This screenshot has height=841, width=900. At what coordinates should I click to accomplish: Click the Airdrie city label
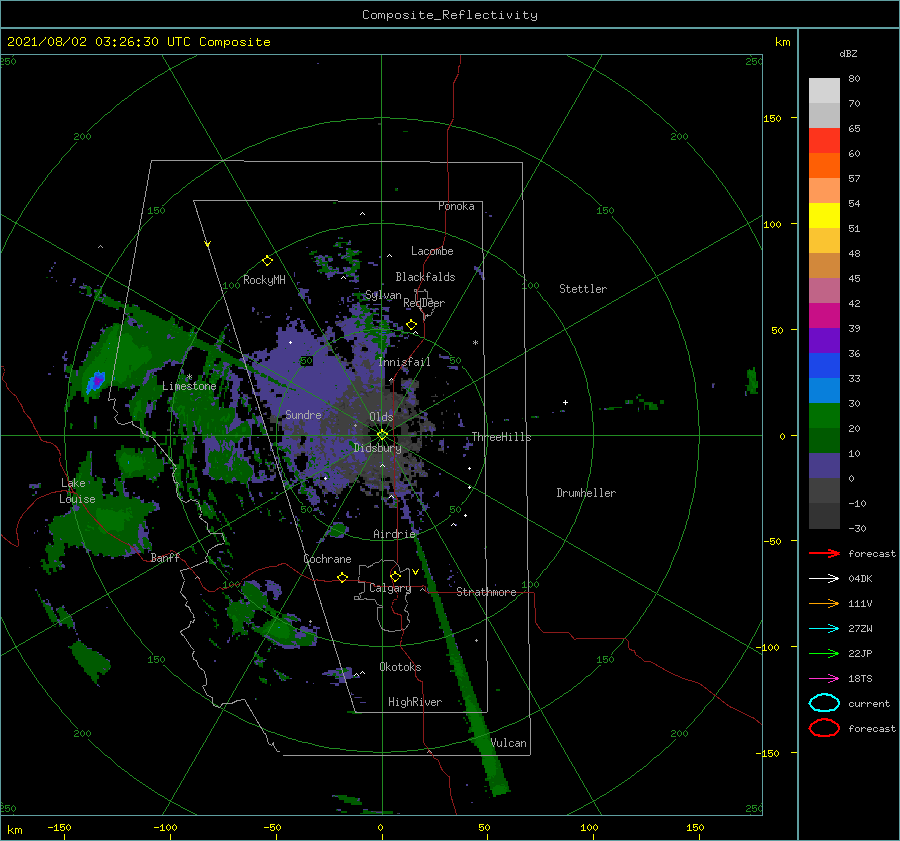click(x=394, y=534)
